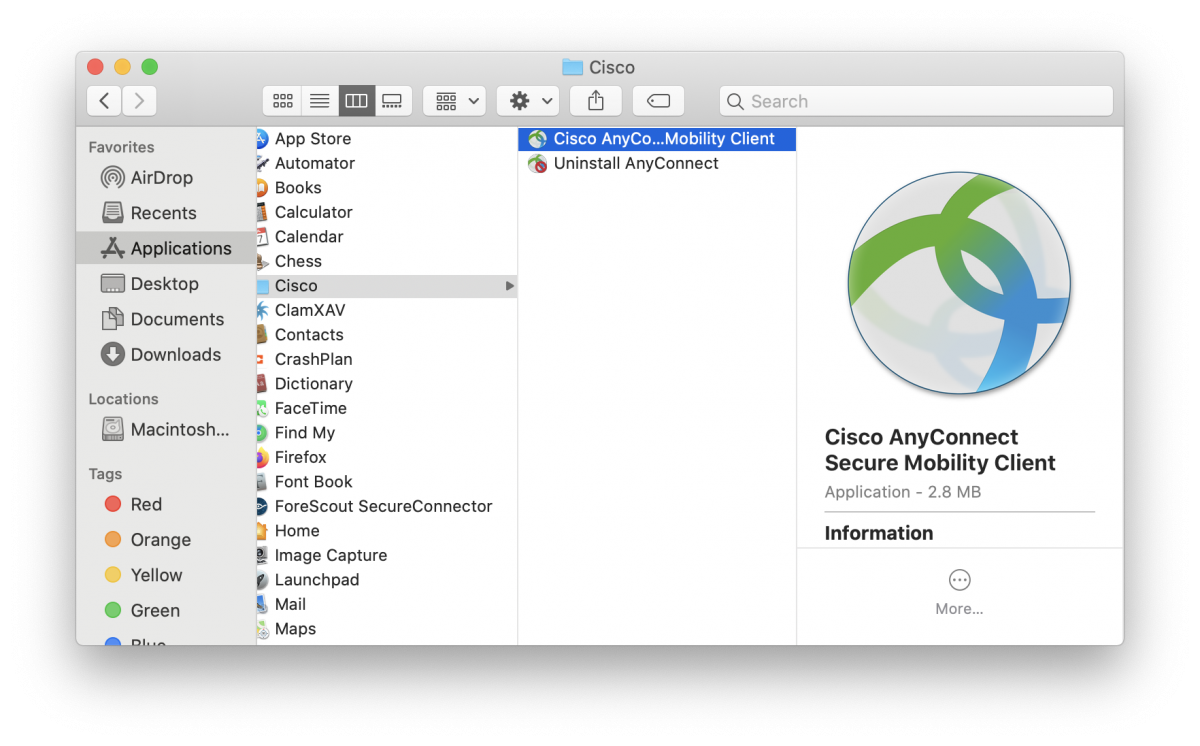This screenshot has height=746, width=1200.
Task: Select Calculator in the applications list
Action: click(387, 212)
